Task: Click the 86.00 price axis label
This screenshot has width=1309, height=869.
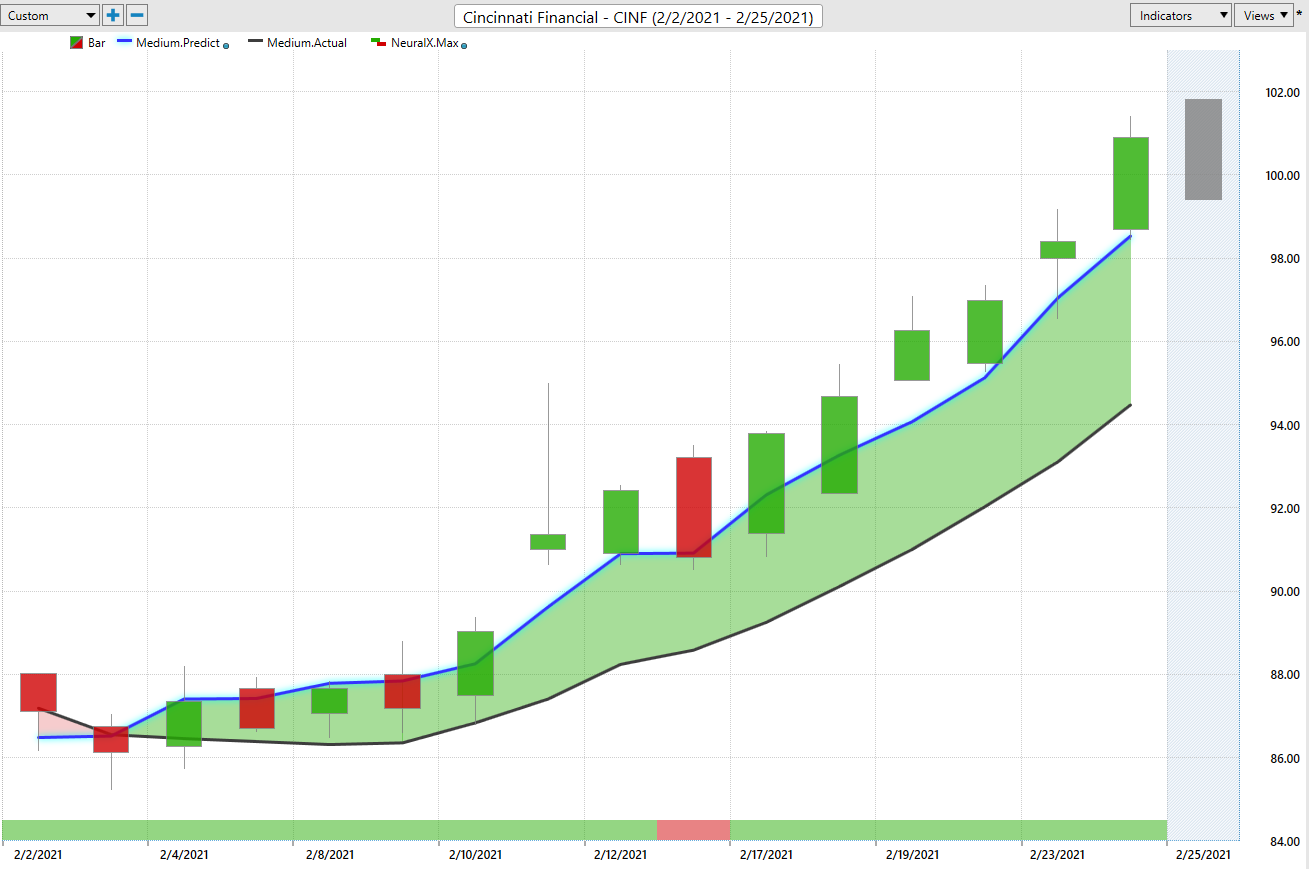Action: tap(1283, 758)
